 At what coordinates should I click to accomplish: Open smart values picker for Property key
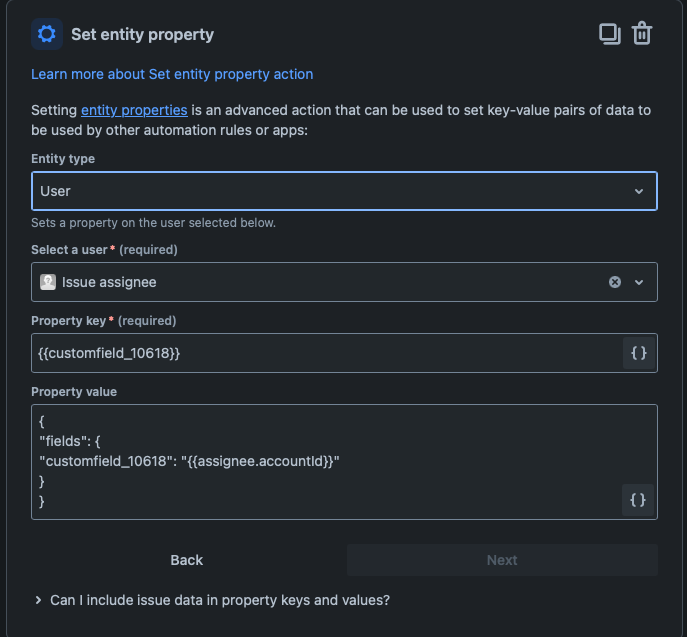[x=639, y=353]
